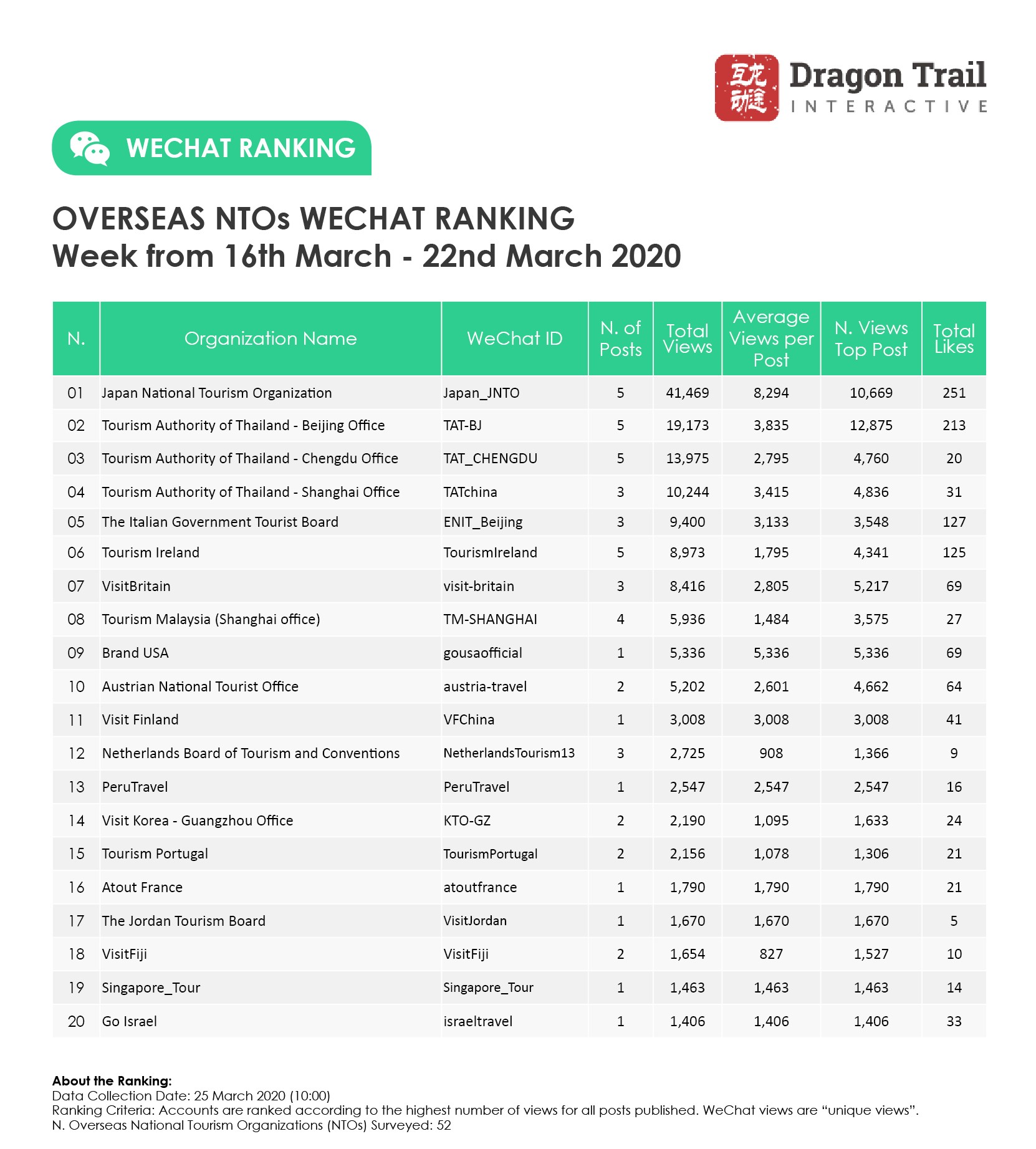The width and height of the screenshot is (1036, 1149).
Task: Click the Total Likes column header
Action: [x=954, y=339]
